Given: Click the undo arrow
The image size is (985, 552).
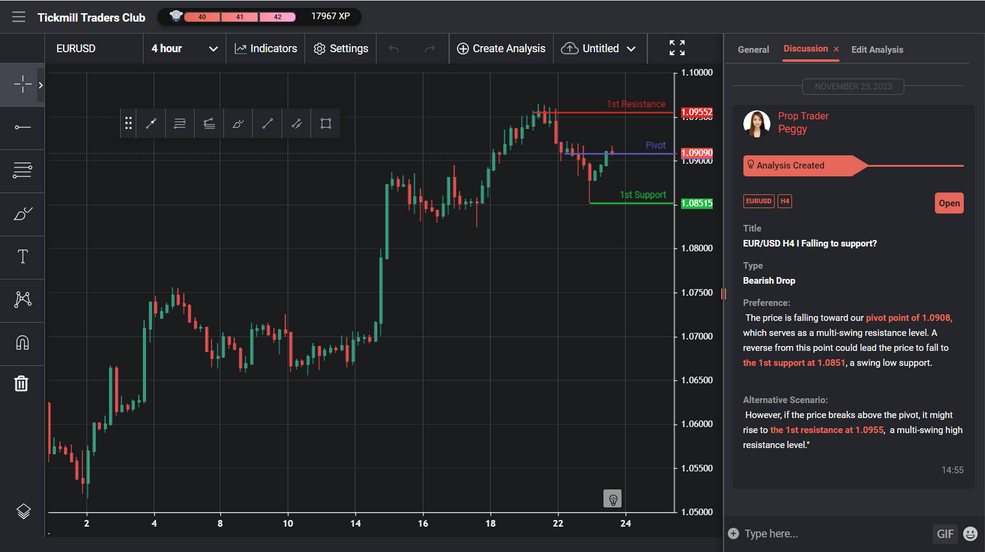Looking at the screenshot, I should click(394, 48).
